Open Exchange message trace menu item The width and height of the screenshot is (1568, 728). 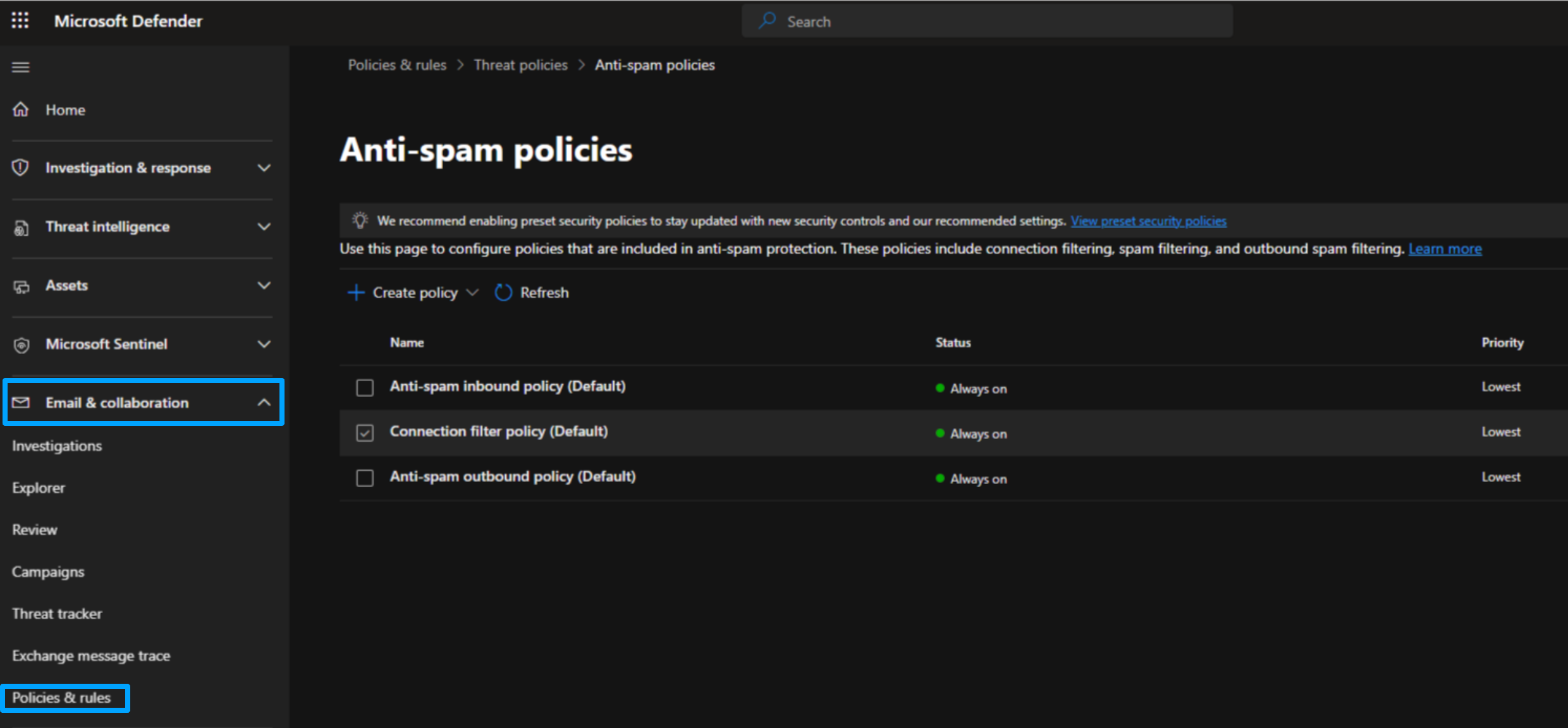91,656
